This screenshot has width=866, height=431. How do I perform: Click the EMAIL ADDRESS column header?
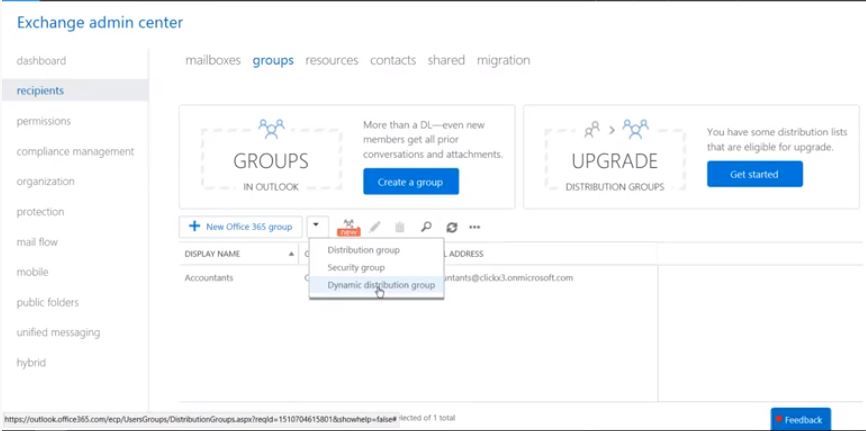tap(464, 254)
